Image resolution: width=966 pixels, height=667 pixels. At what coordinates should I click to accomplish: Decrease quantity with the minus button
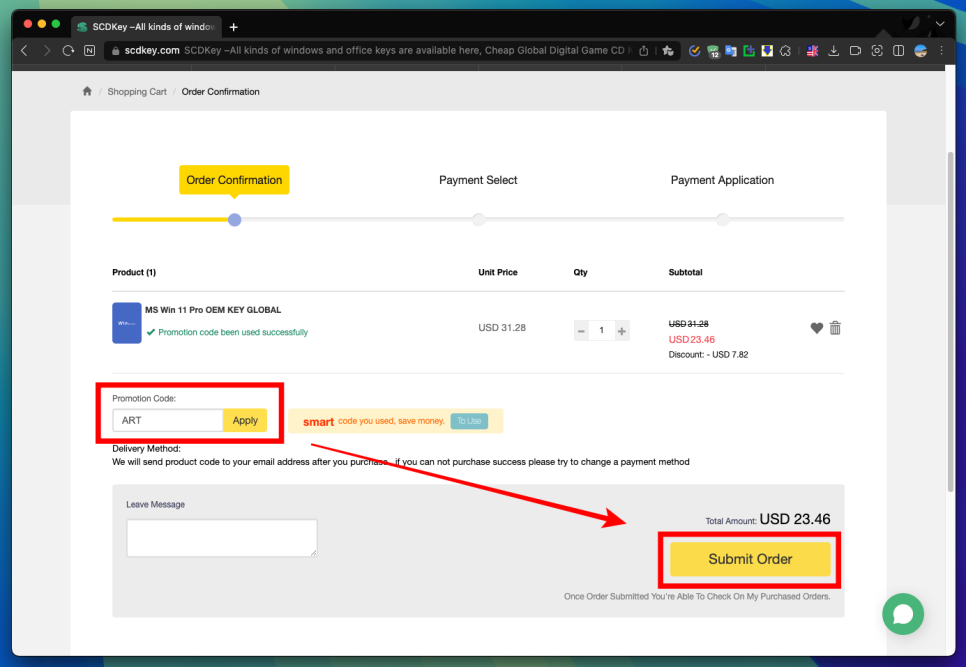581,331
